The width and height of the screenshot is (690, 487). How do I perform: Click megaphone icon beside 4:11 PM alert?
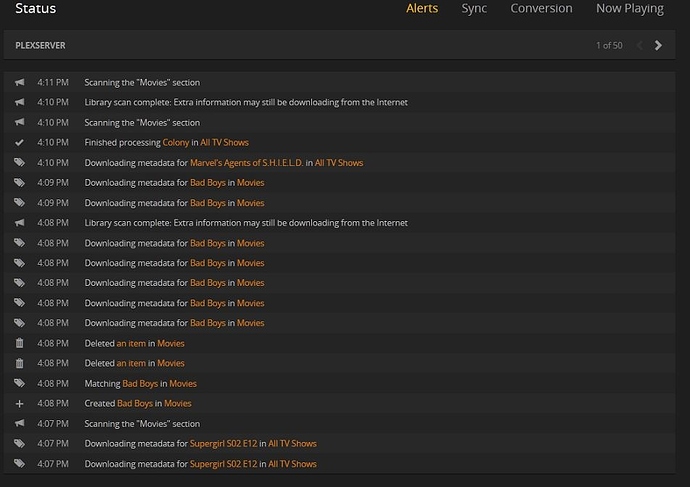click(x=19, y=82)
